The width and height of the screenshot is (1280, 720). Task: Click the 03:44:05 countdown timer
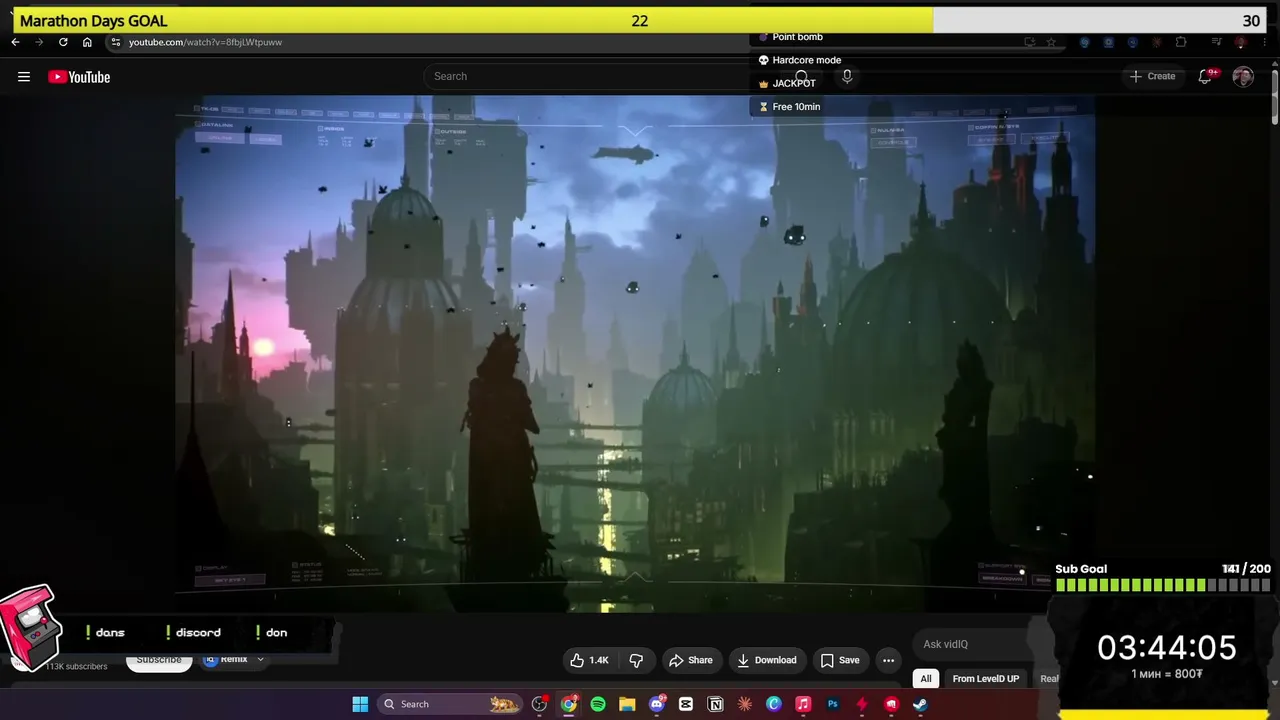click(x=1167, y=648)
